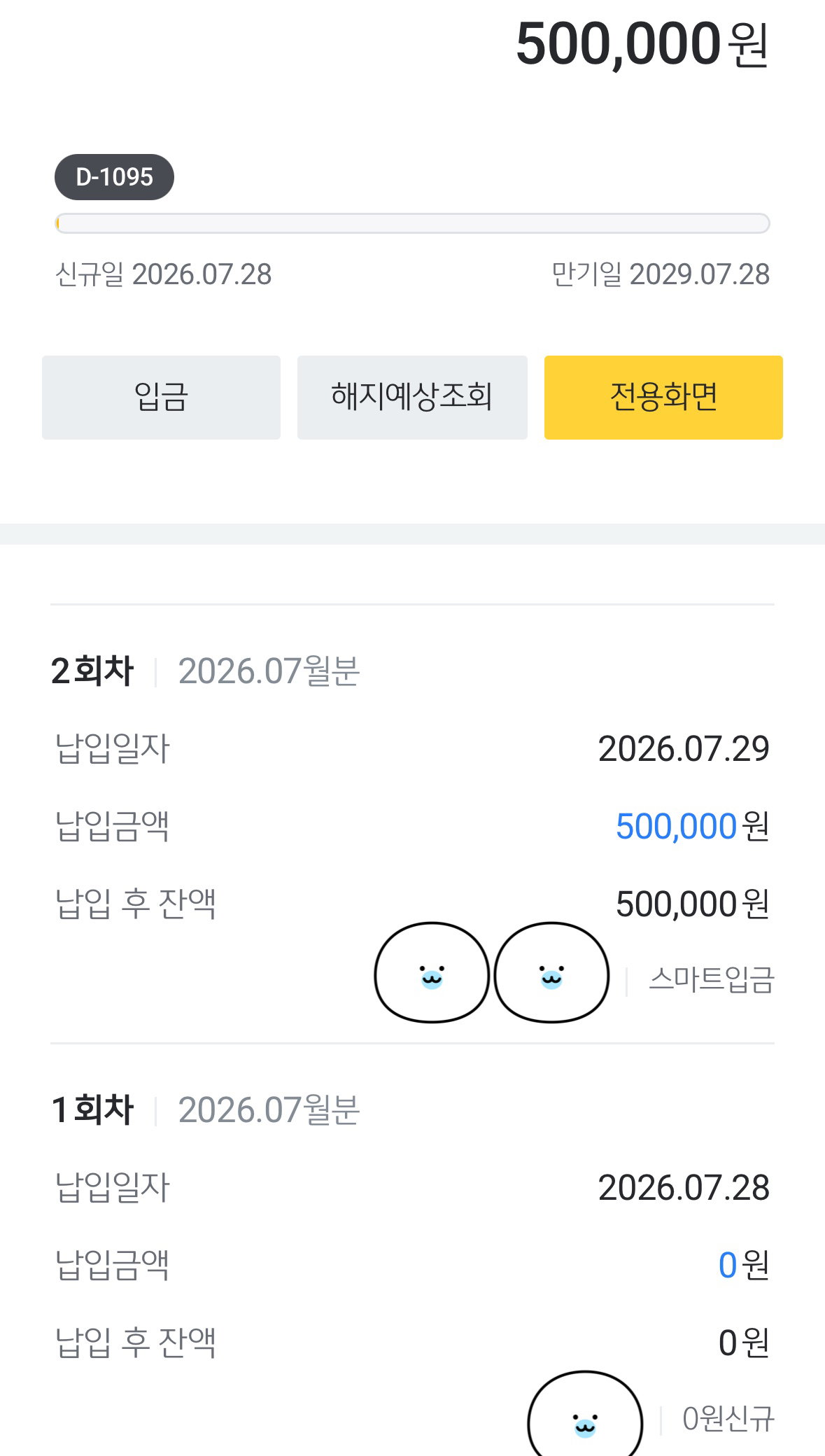Select the 0원신규 label
The height and width of the screenshot is (1456, 825).
coord(728,1419)
